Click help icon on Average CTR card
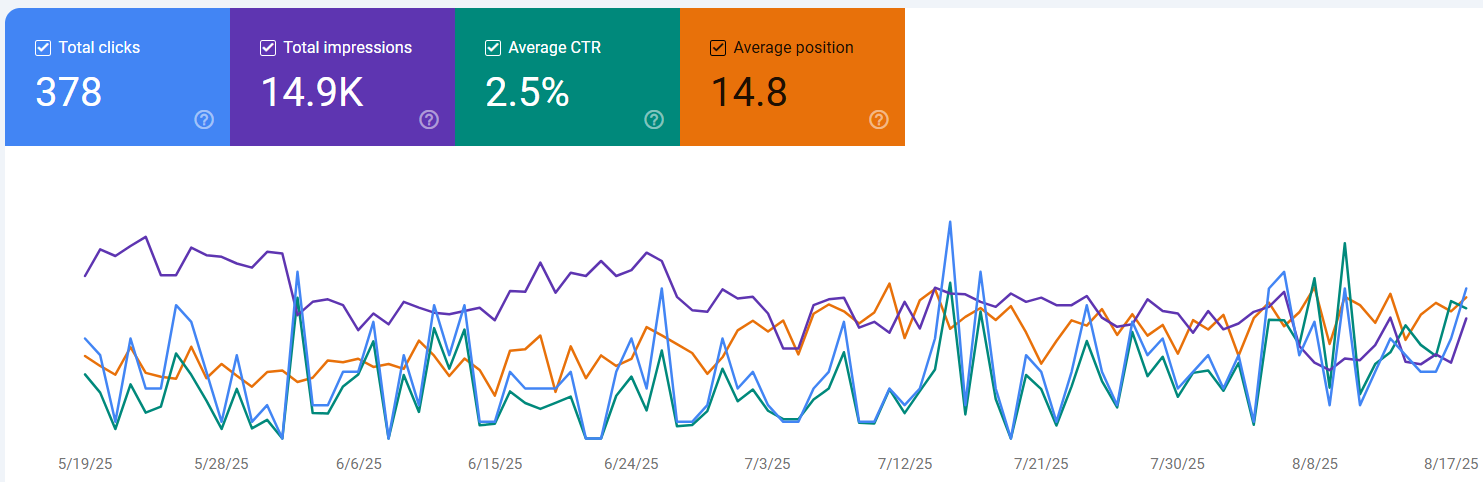 click(x=654, y=120)
